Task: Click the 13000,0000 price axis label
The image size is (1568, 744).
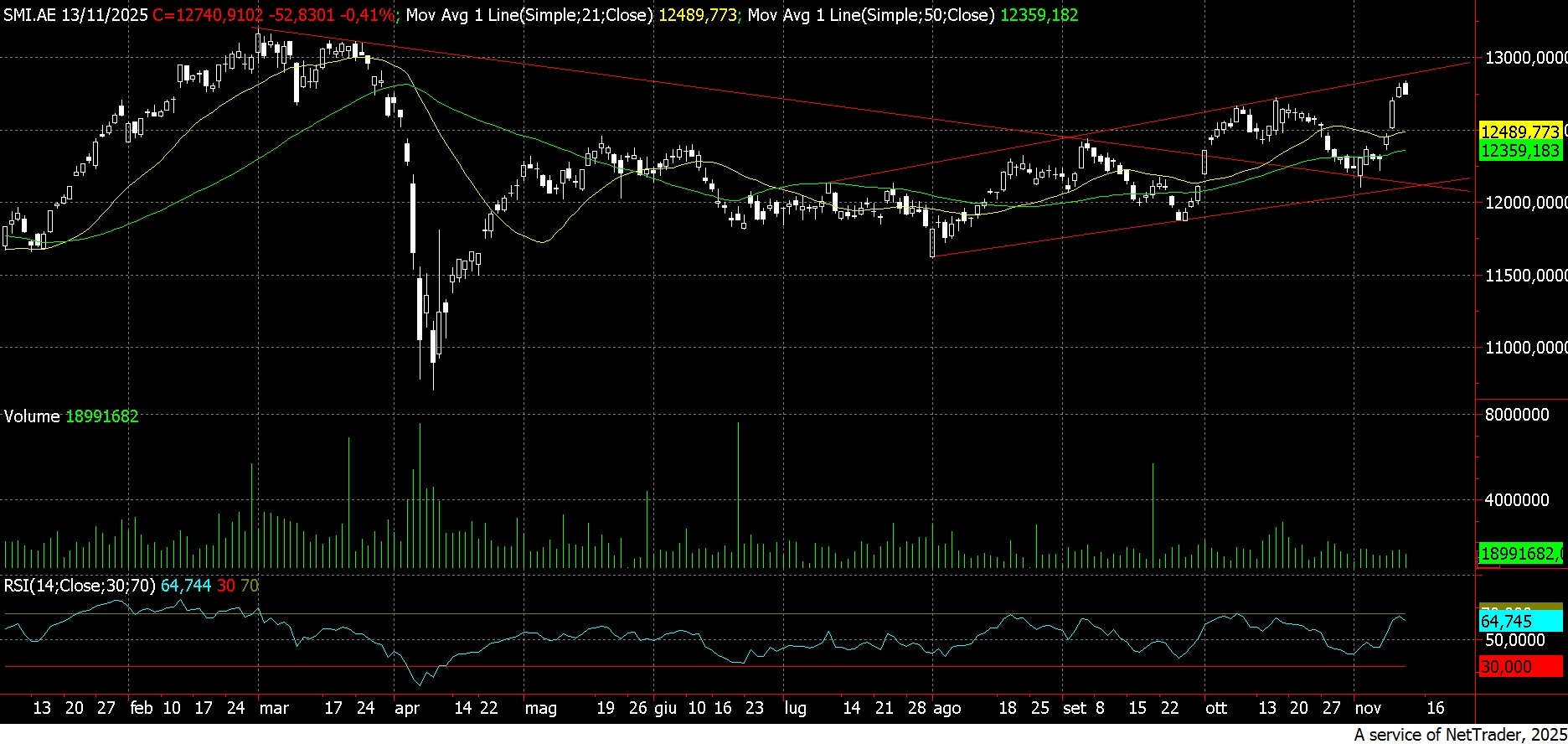Action: pos(1524,58)
